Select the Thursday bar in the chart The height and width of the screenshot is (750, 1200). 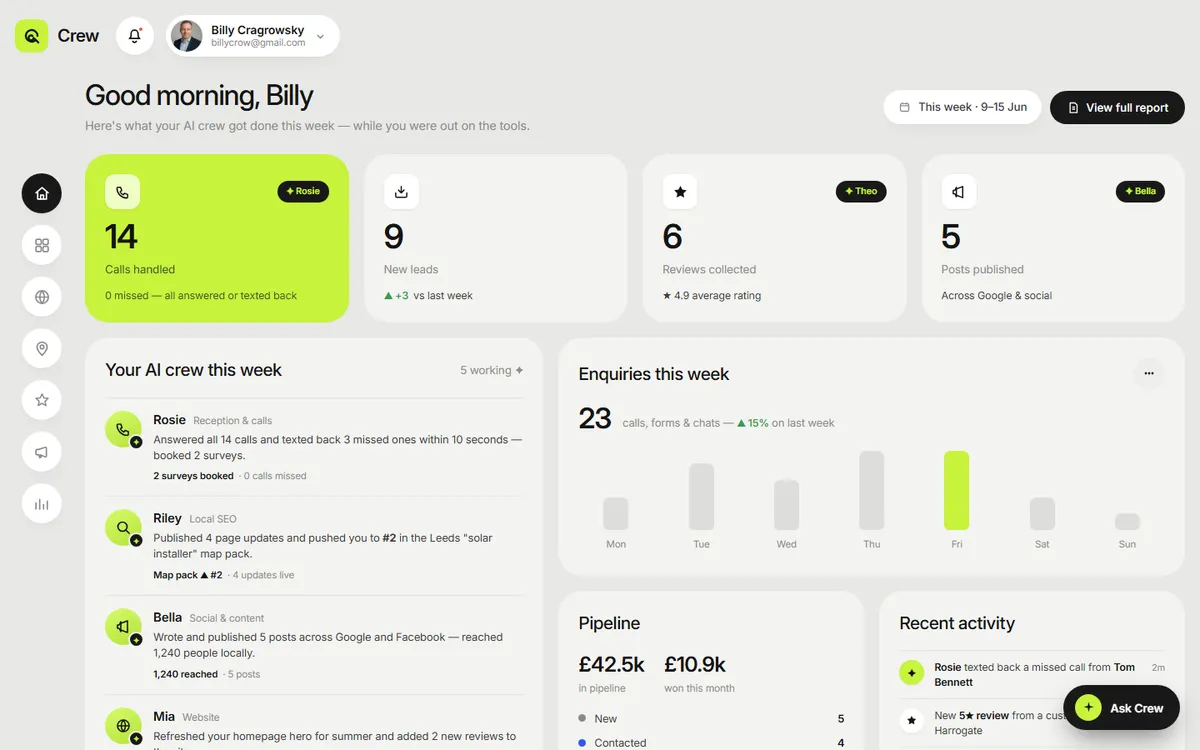[872, 490]
